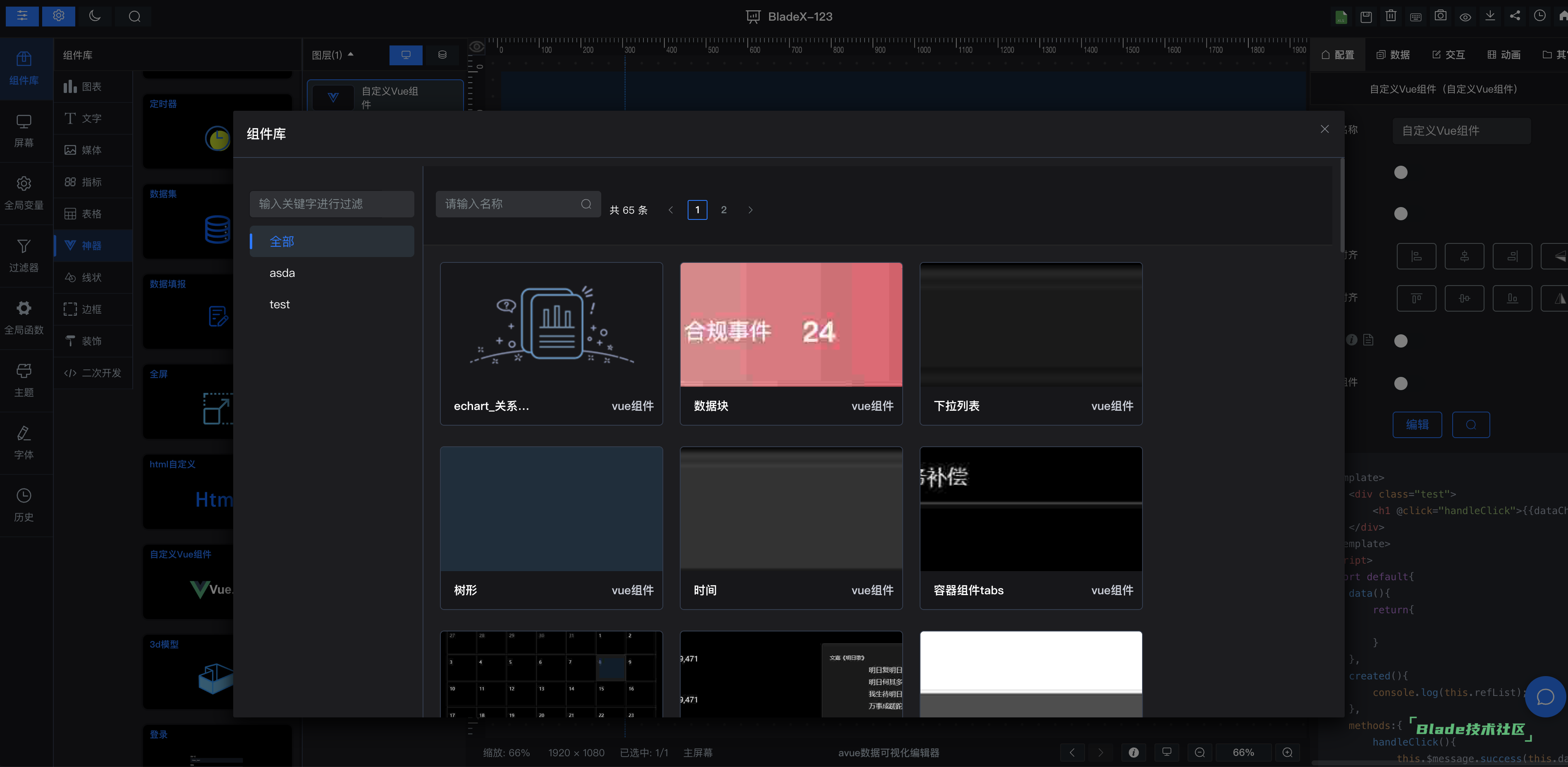
Task: Go to next page with right chevron
Action: click(751, 210)
